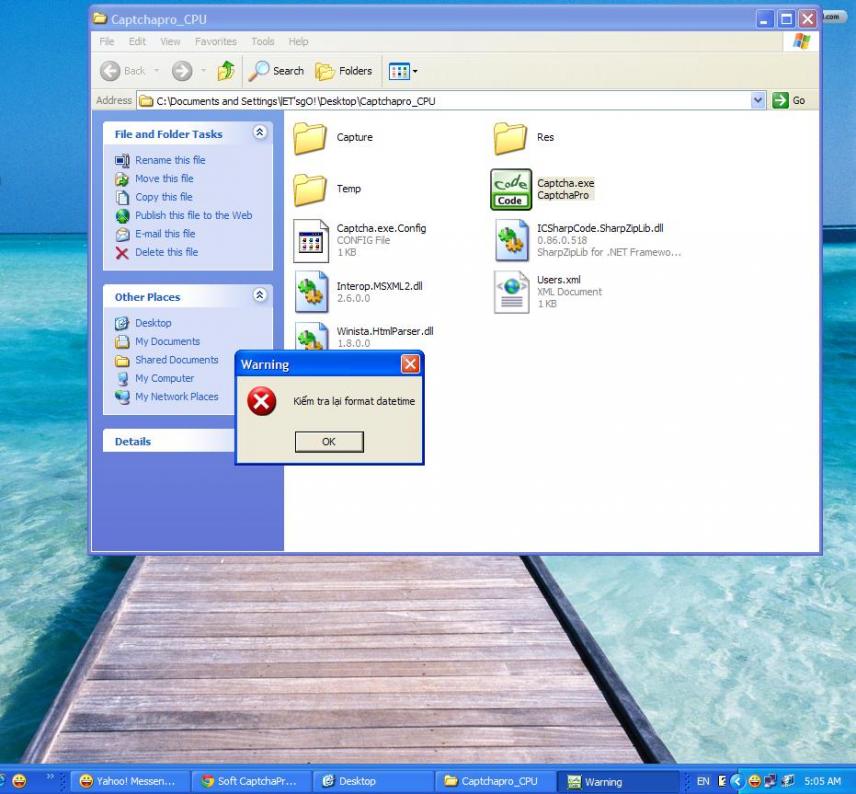Select the Capture folder icon

[310, 137]
